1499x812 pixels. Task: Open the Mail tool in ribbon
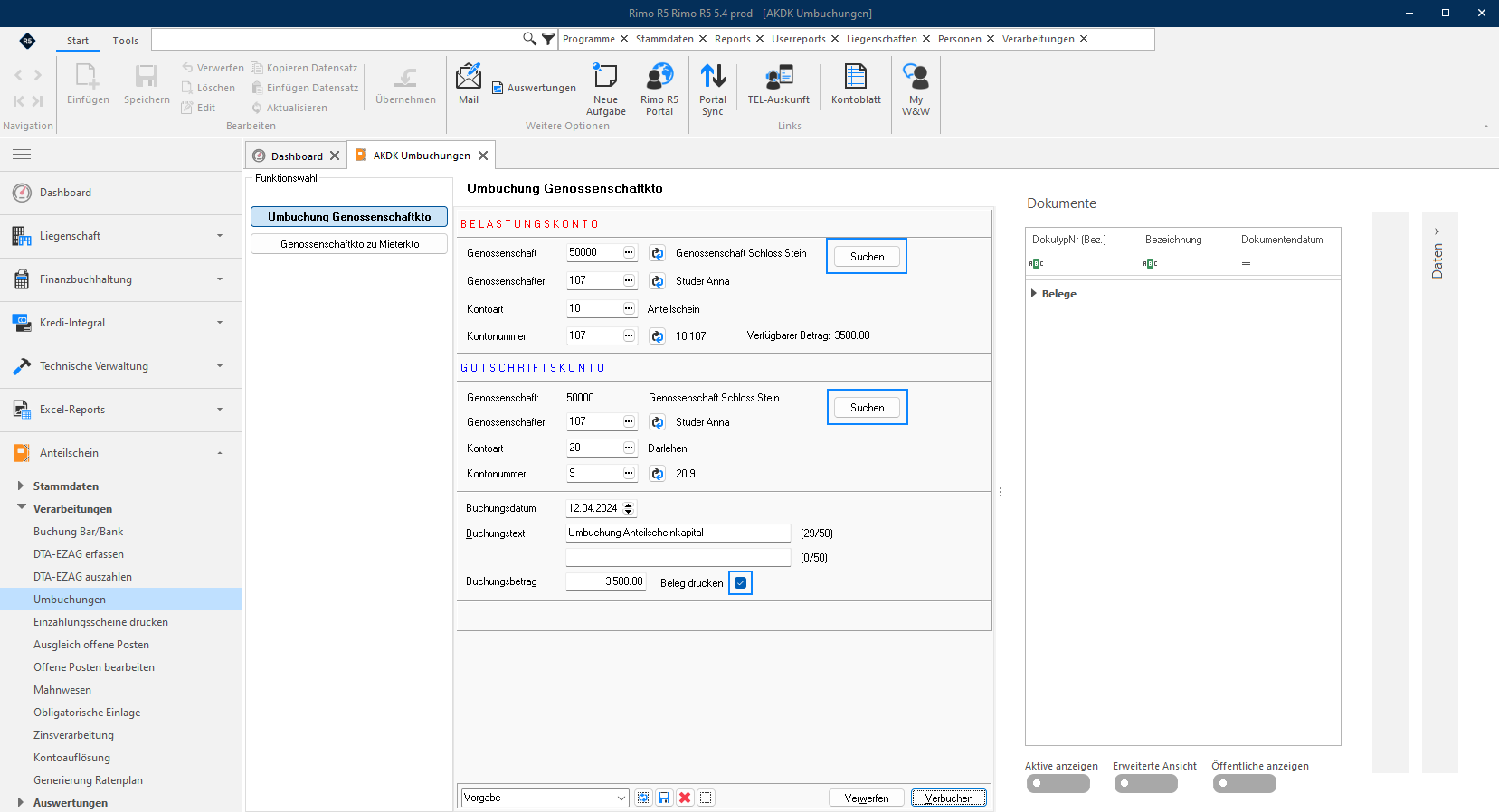pyautogui.click(x=469, y=83)
